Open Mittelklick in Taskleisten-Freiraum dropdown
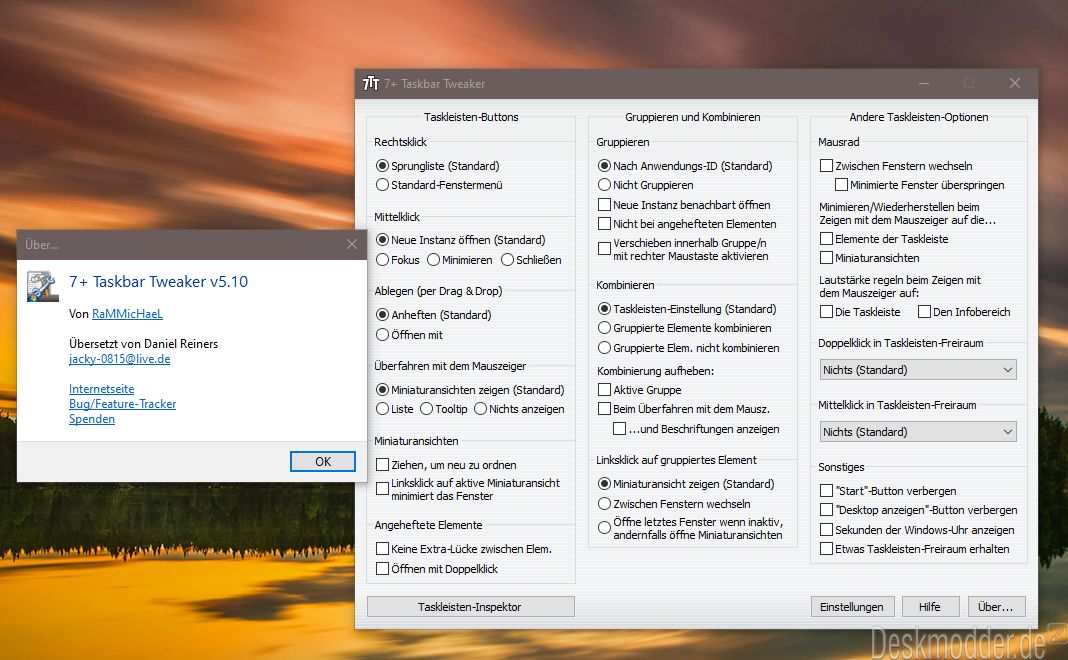 pos(918,432)
